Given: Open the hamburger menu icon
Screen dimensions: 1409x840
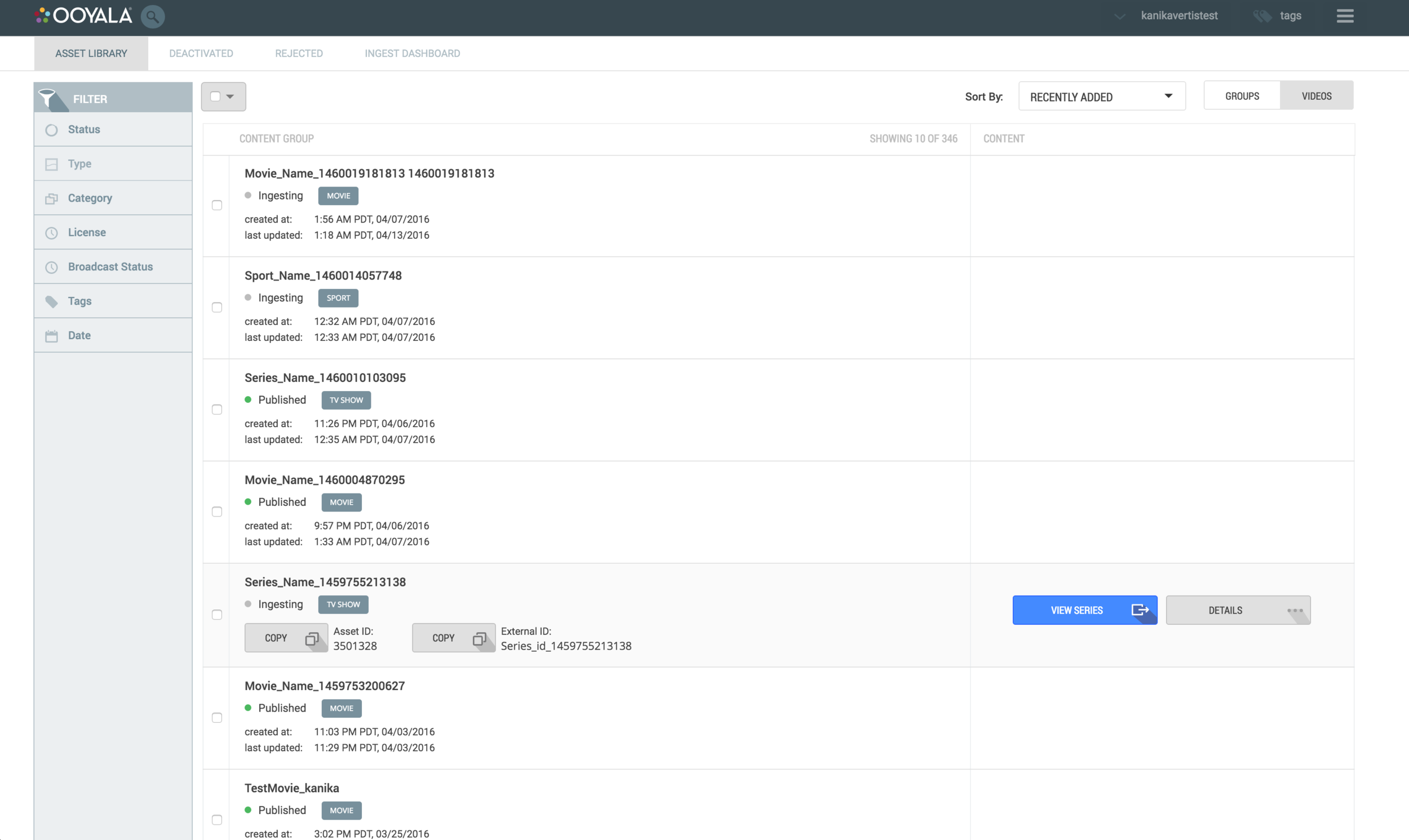Looking at the screenshot, I should [x=1345, y=16].
